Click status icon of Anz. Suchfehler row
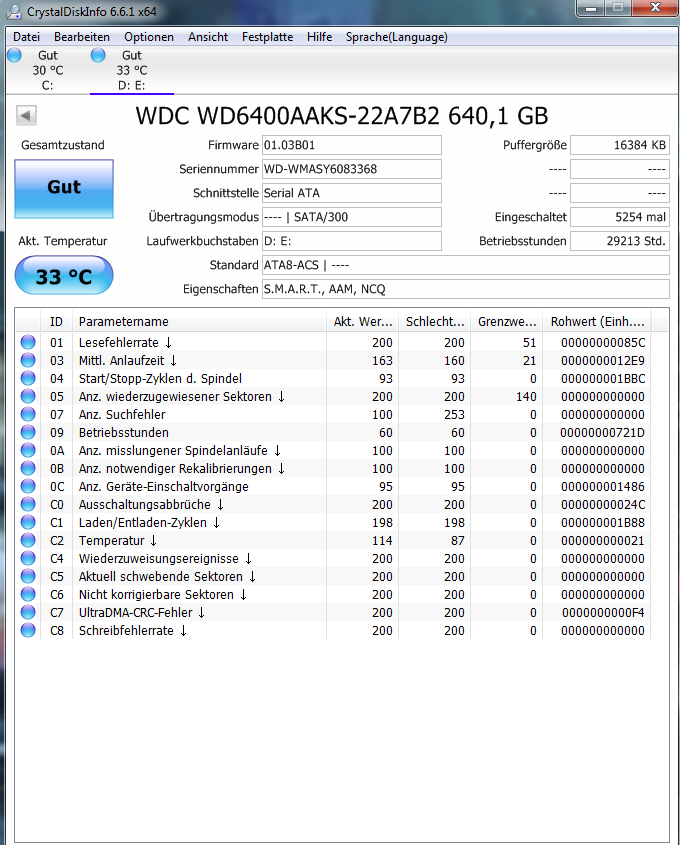 point(28,414)
